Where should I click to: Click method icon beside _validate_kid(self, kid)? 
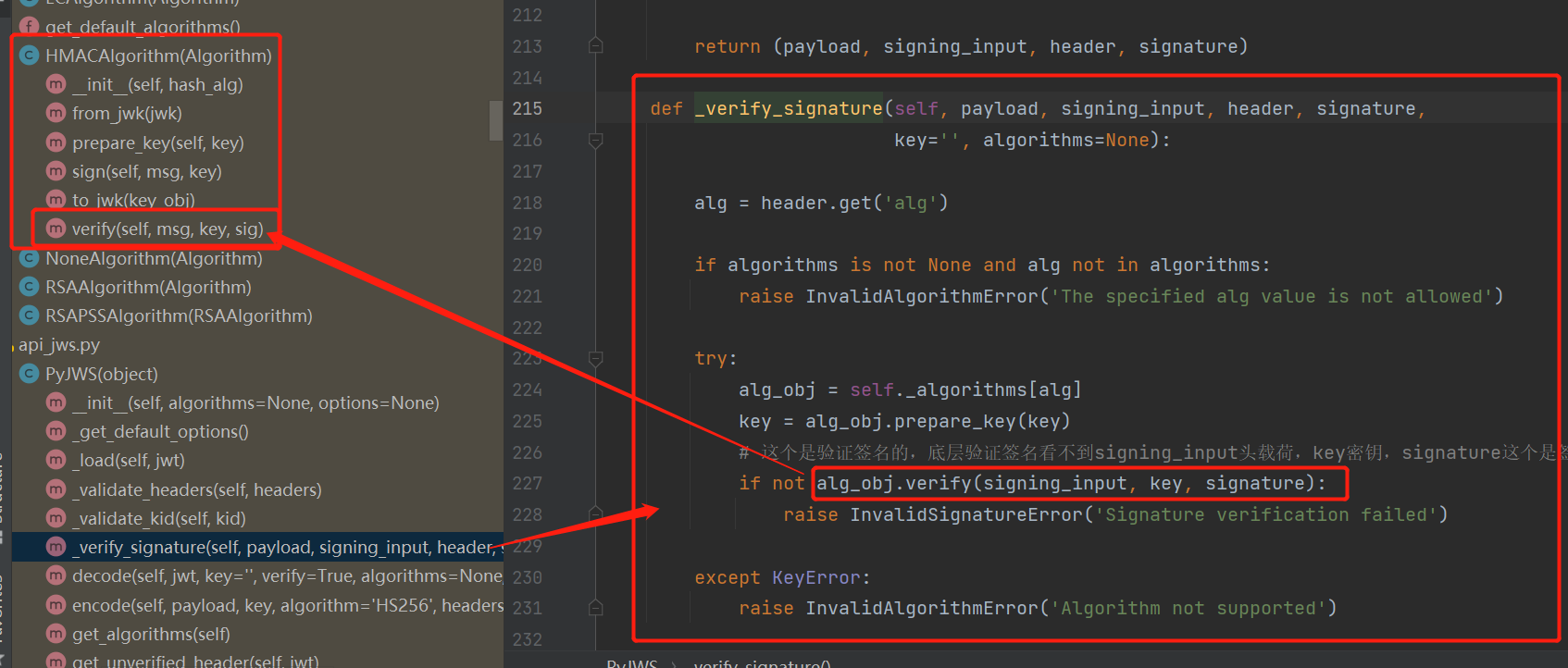coord(56,518)
